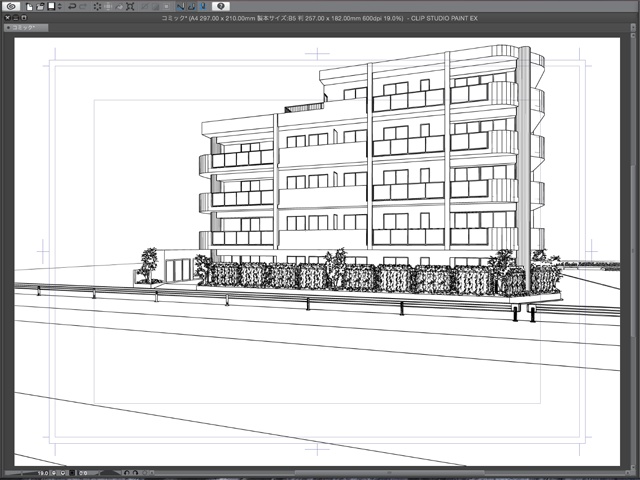Toggle Snap to Special Ruler
Image resolution: width=640 pixels, height=480 pixels.
(191, 7)
